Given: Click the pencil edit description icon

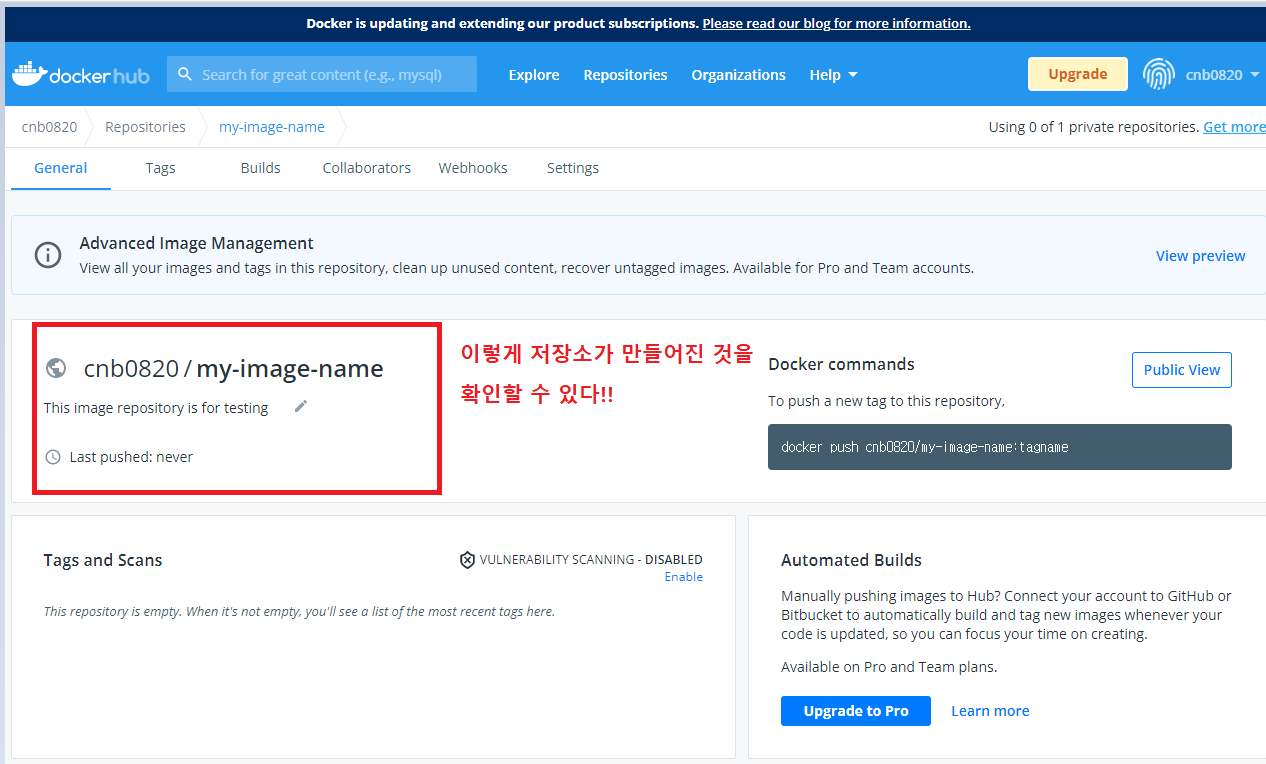Looking at the screenshot, I should pos(301,406).
